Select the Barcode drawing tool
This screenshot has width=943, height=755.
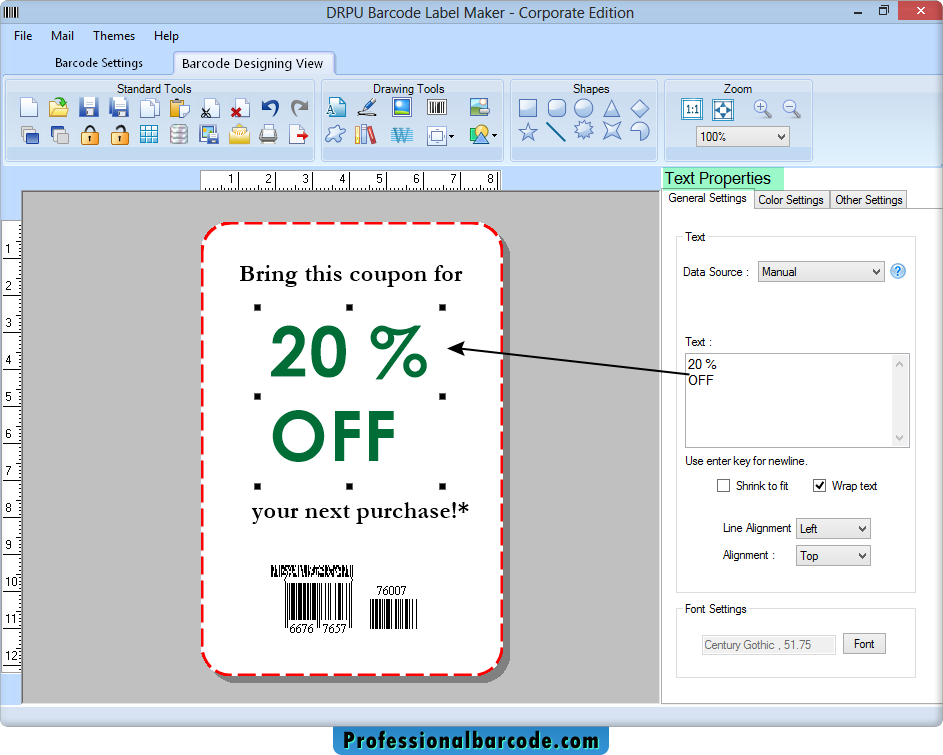coord(437,106)
